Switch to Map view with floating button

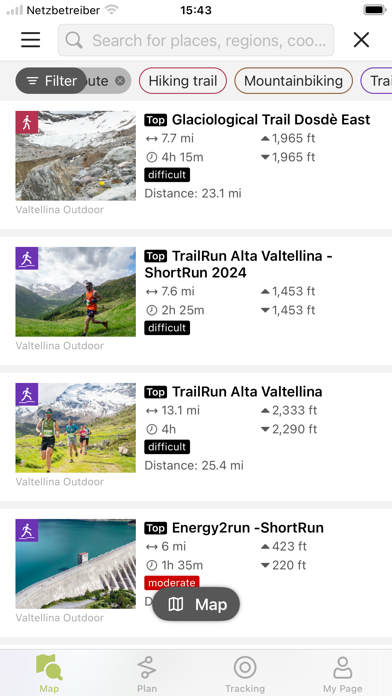click(196, 604)
